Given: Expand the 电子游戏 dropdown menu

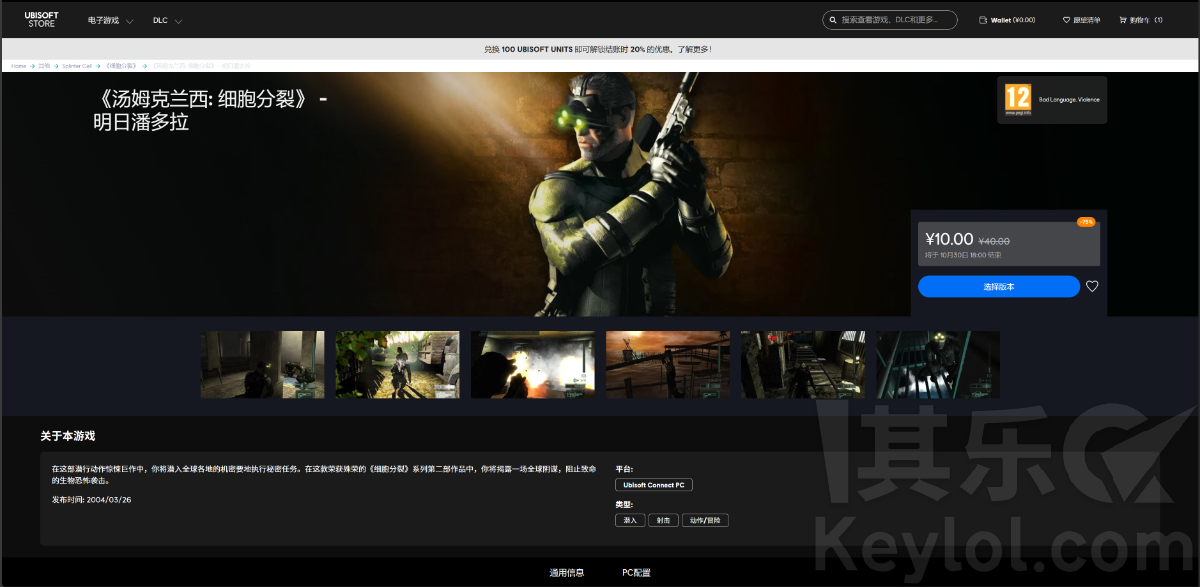Looking at the screenshot, I should coord(110,20).
